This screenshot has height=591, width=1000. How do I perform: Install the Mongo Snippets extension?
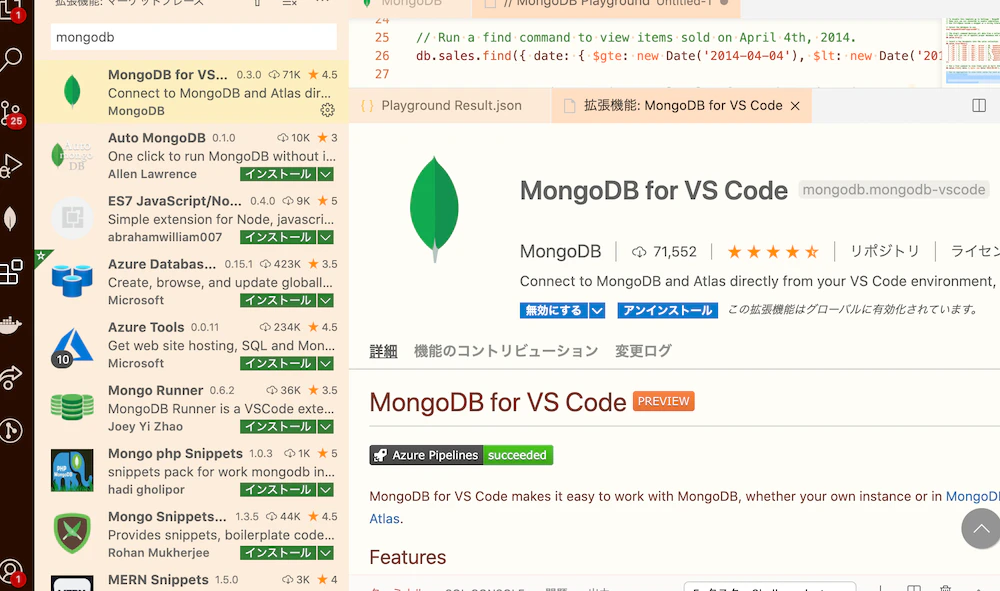tap(278, 553)
